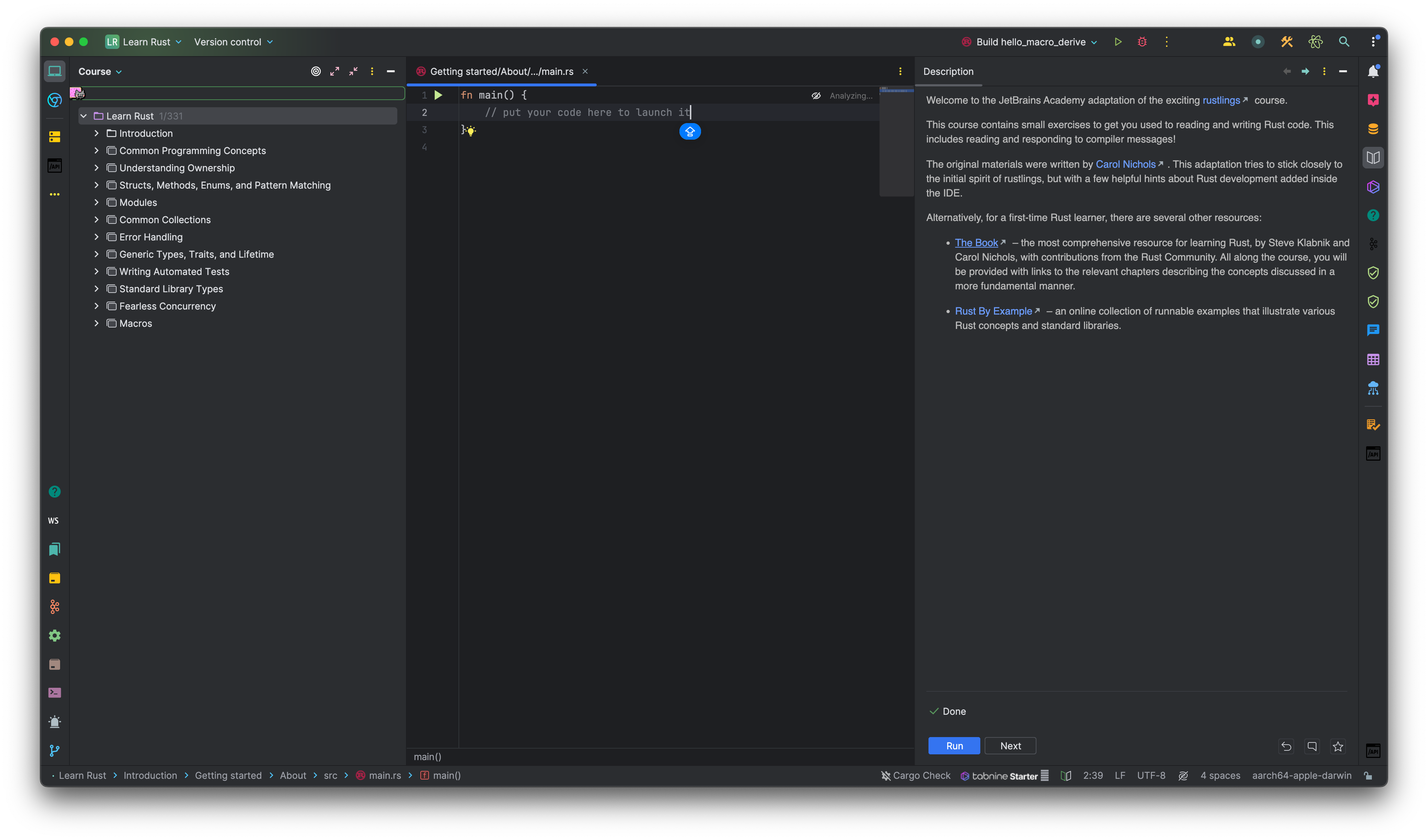Open Terminal tool window icon
1428x840 pixels.
tap(54, 693)
